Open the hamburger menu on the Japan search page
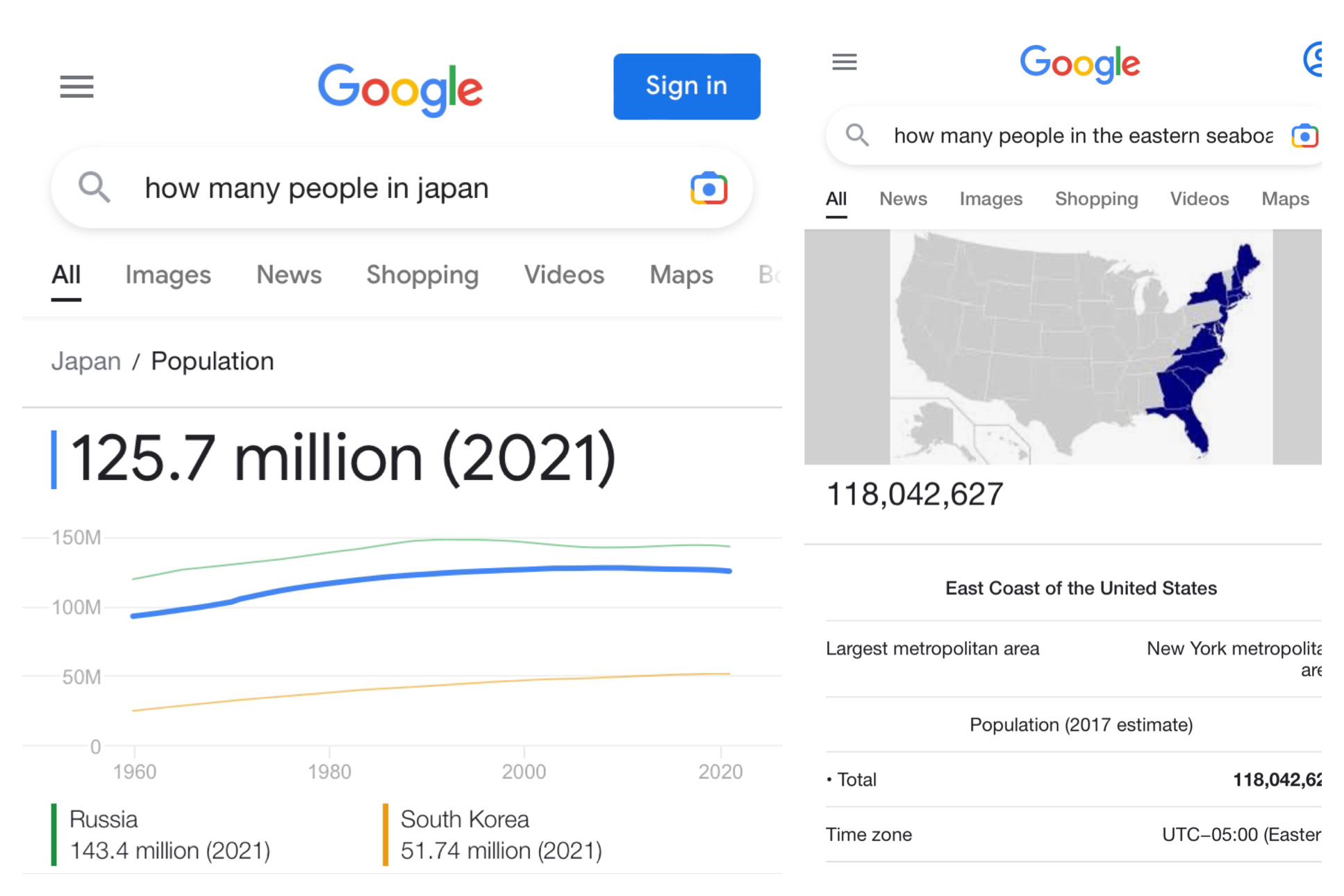Screen dimensions: 1344x896 coord(76,87)
